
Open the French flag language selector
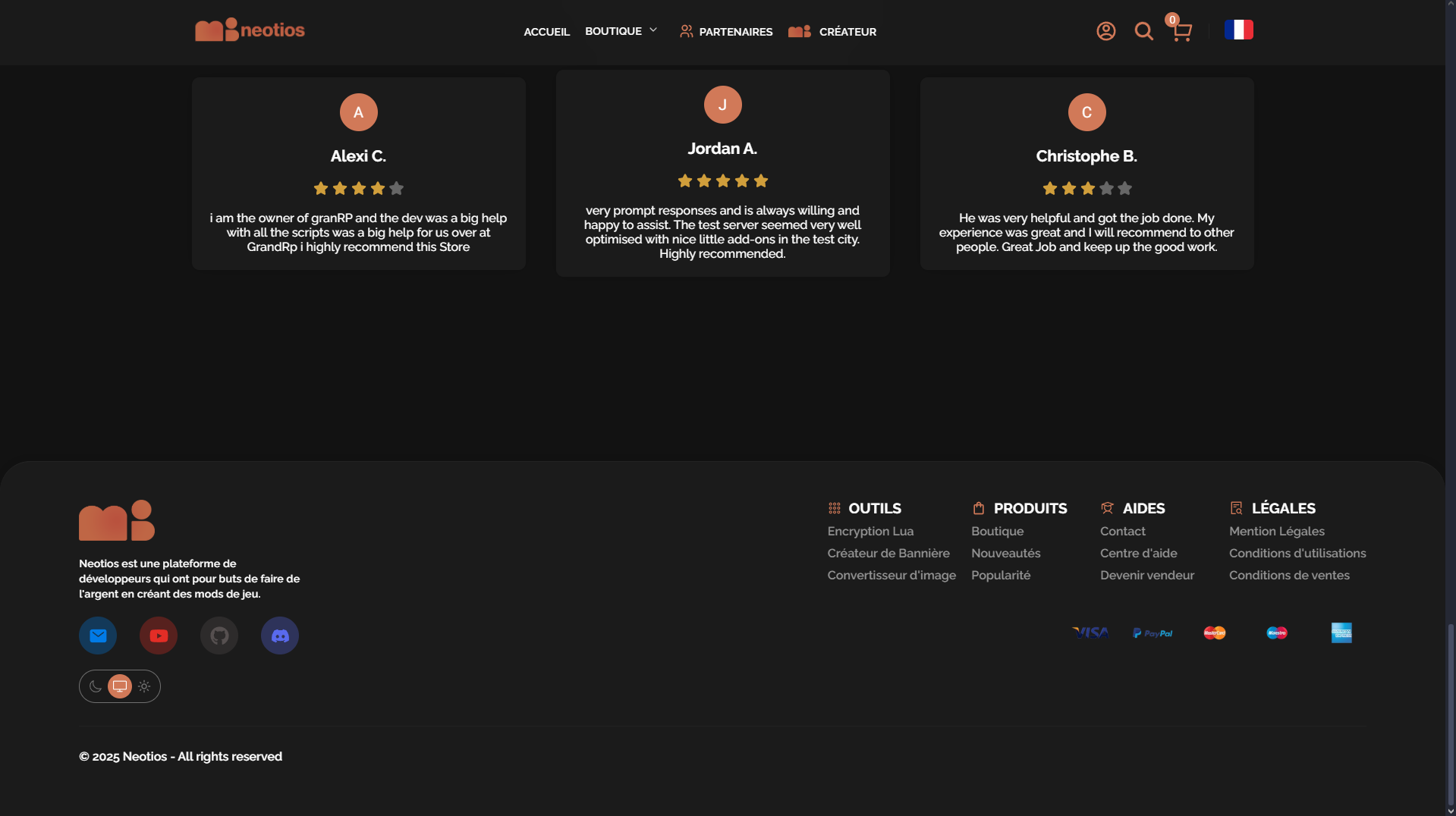1238,30
